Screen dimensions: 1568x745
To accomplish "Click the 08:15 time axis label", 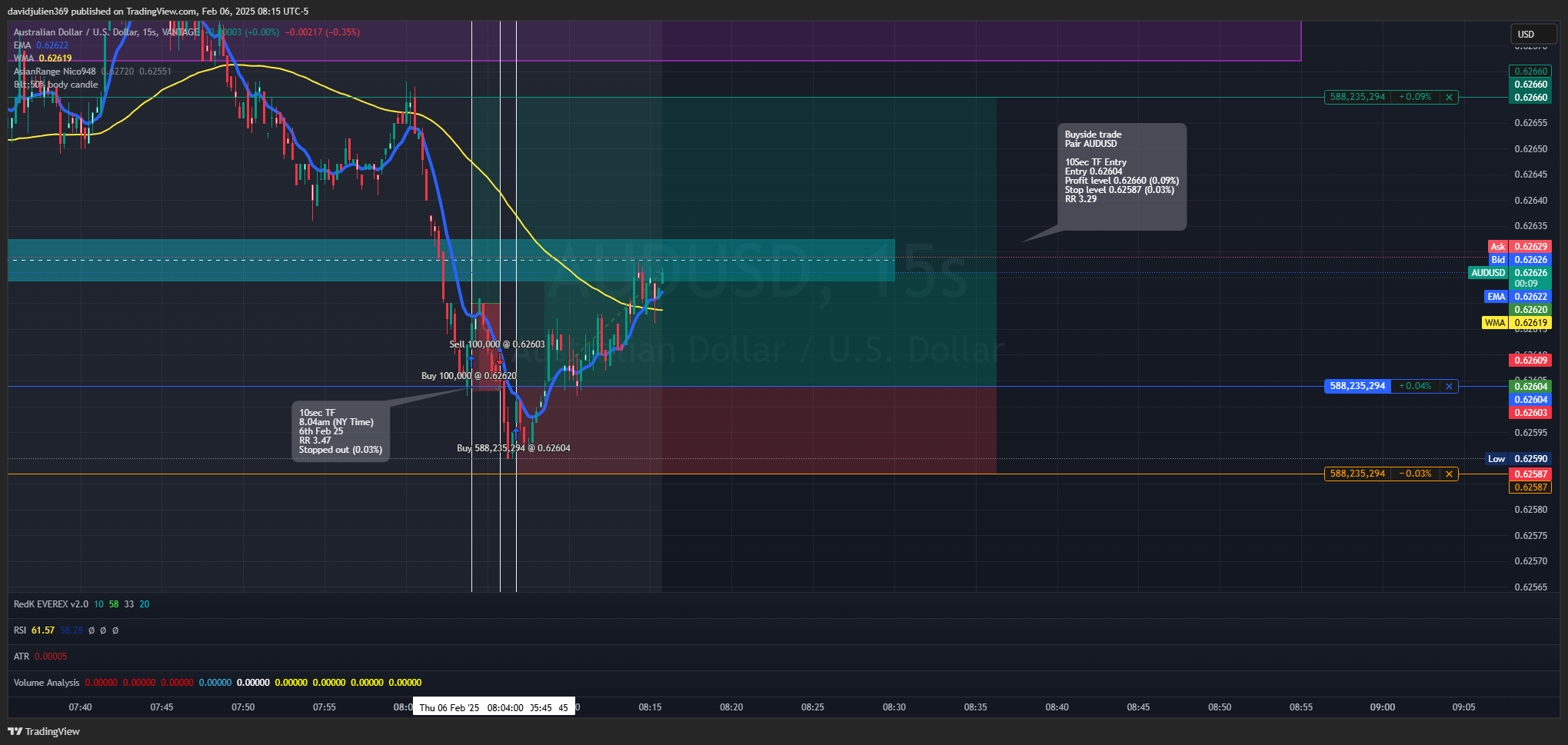I will point(650,707).
